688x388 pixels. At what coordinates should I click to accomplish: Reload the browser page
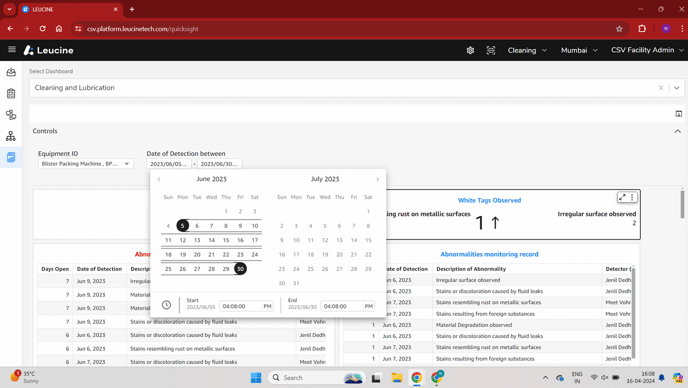pos(43,29)
